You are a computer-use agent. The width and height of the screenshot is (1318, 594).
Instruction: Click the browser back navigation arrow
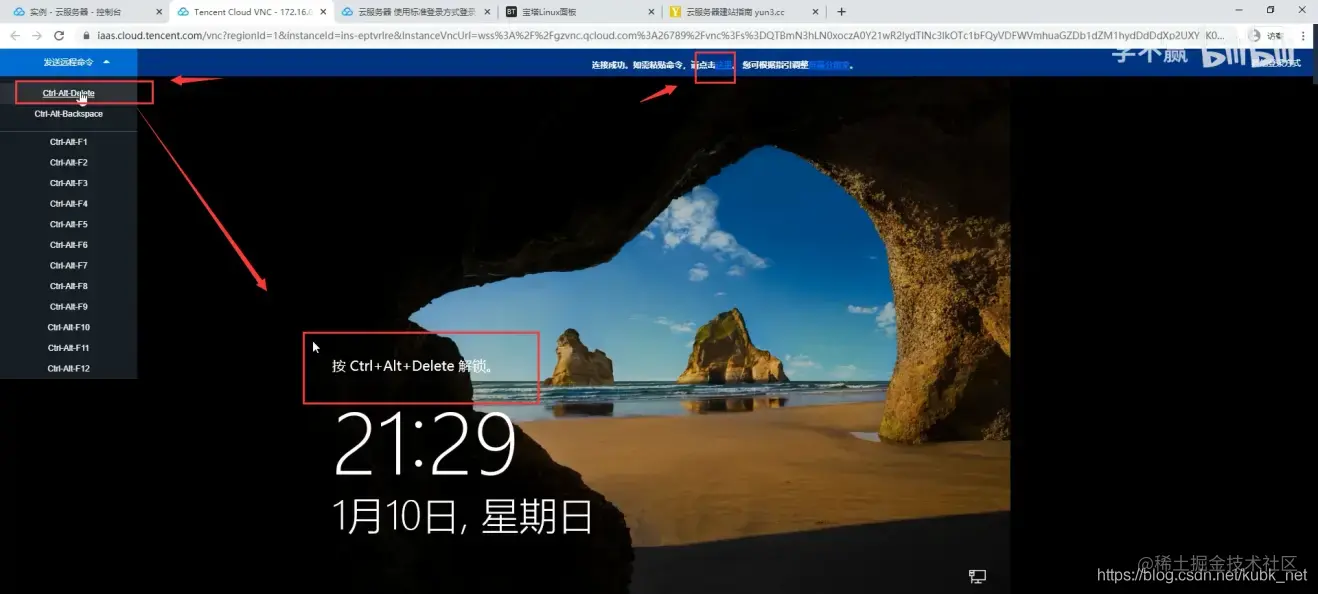(x=14, y=33)
